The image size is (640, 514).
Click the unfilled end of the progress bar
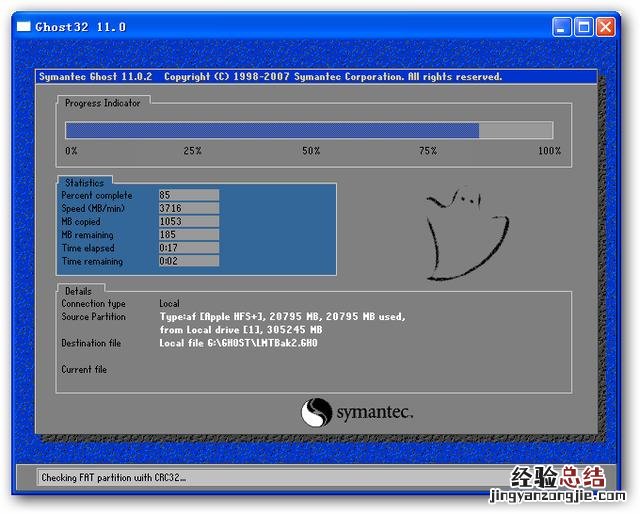(515, 130)
